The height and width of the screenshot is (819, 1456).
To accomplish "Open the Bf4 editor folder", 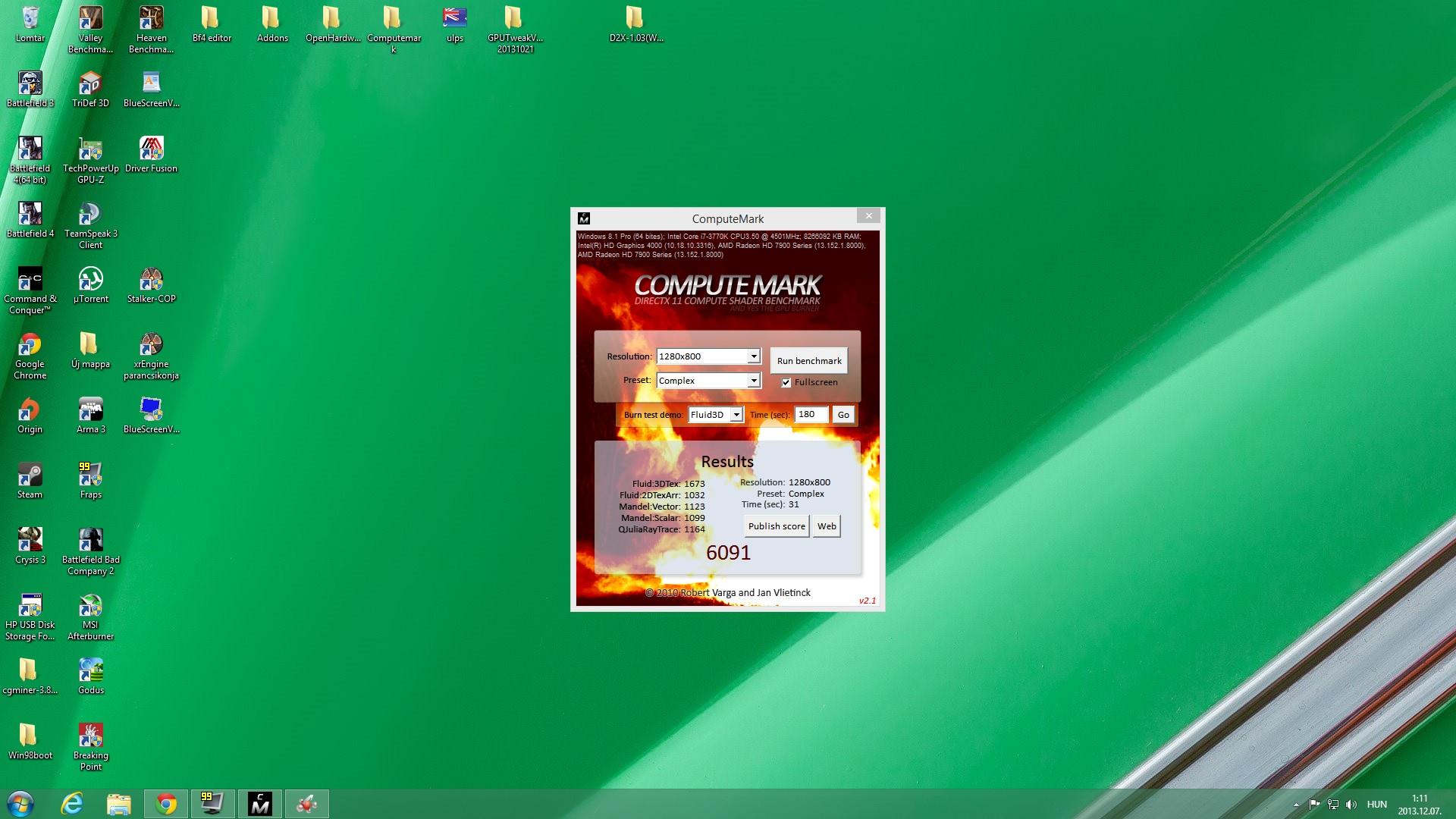I will [212, 24].
